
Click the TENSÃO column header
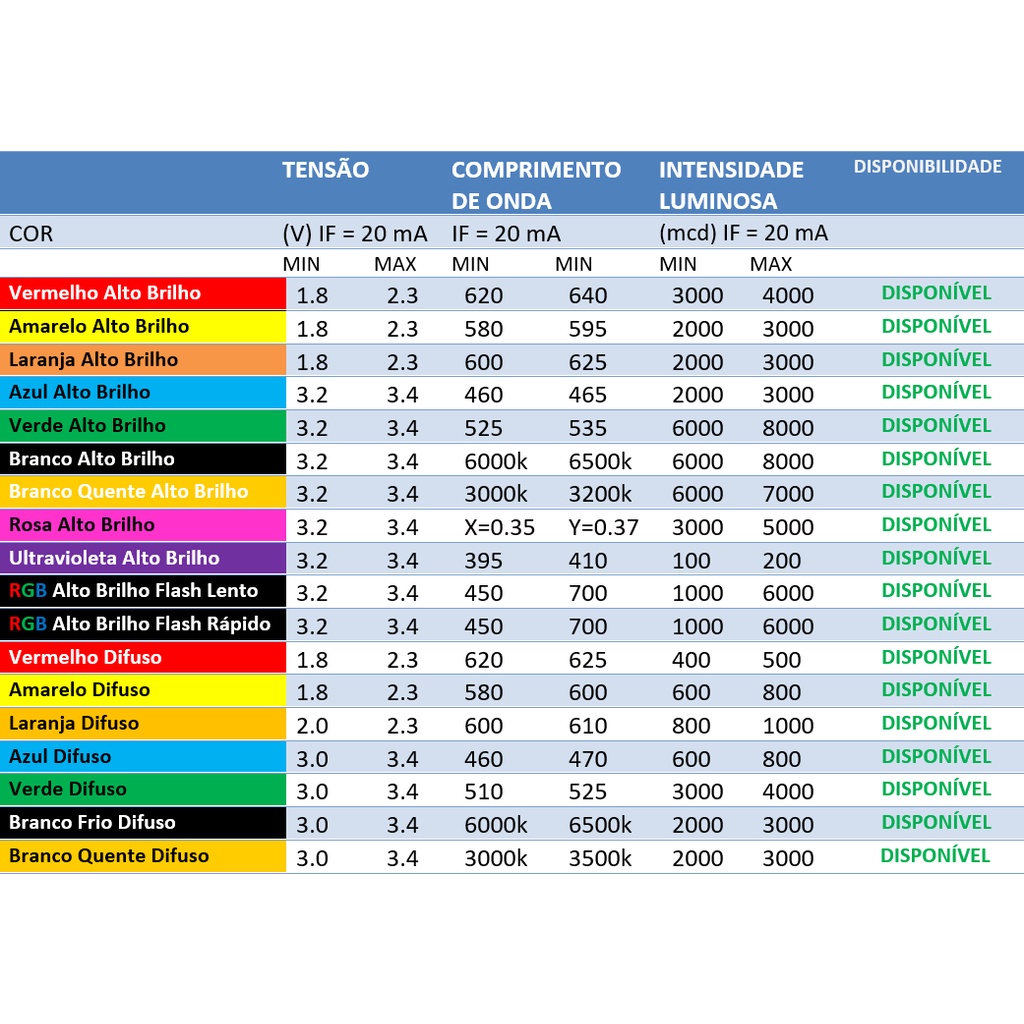tap(325, 170)
